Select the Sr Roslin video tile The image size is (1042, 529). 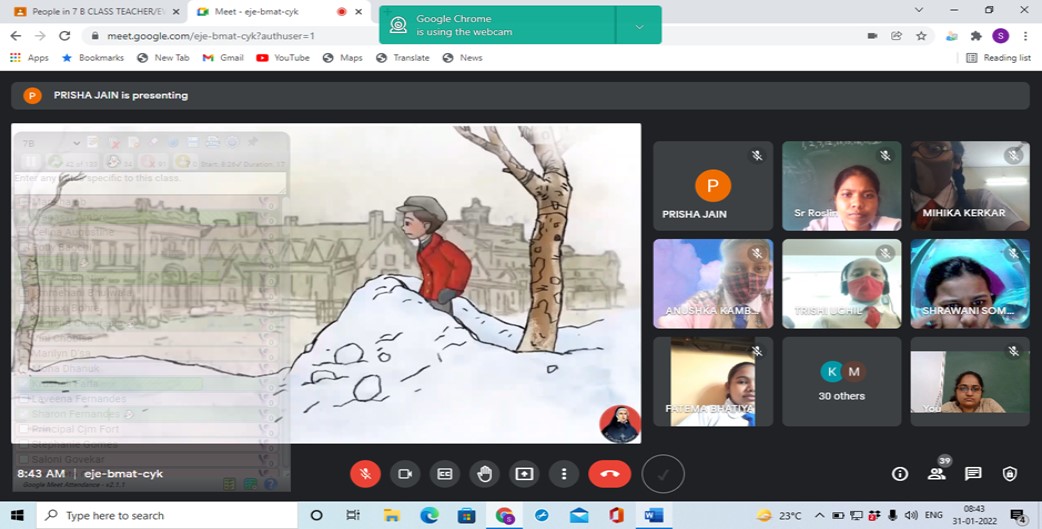pyautogui.click(x=841, y=186)
